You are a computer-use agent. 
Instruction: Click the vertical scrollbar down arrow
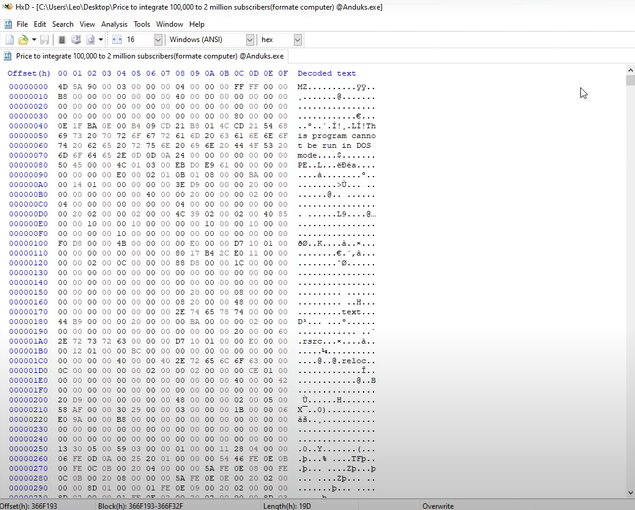coord(630,493)
